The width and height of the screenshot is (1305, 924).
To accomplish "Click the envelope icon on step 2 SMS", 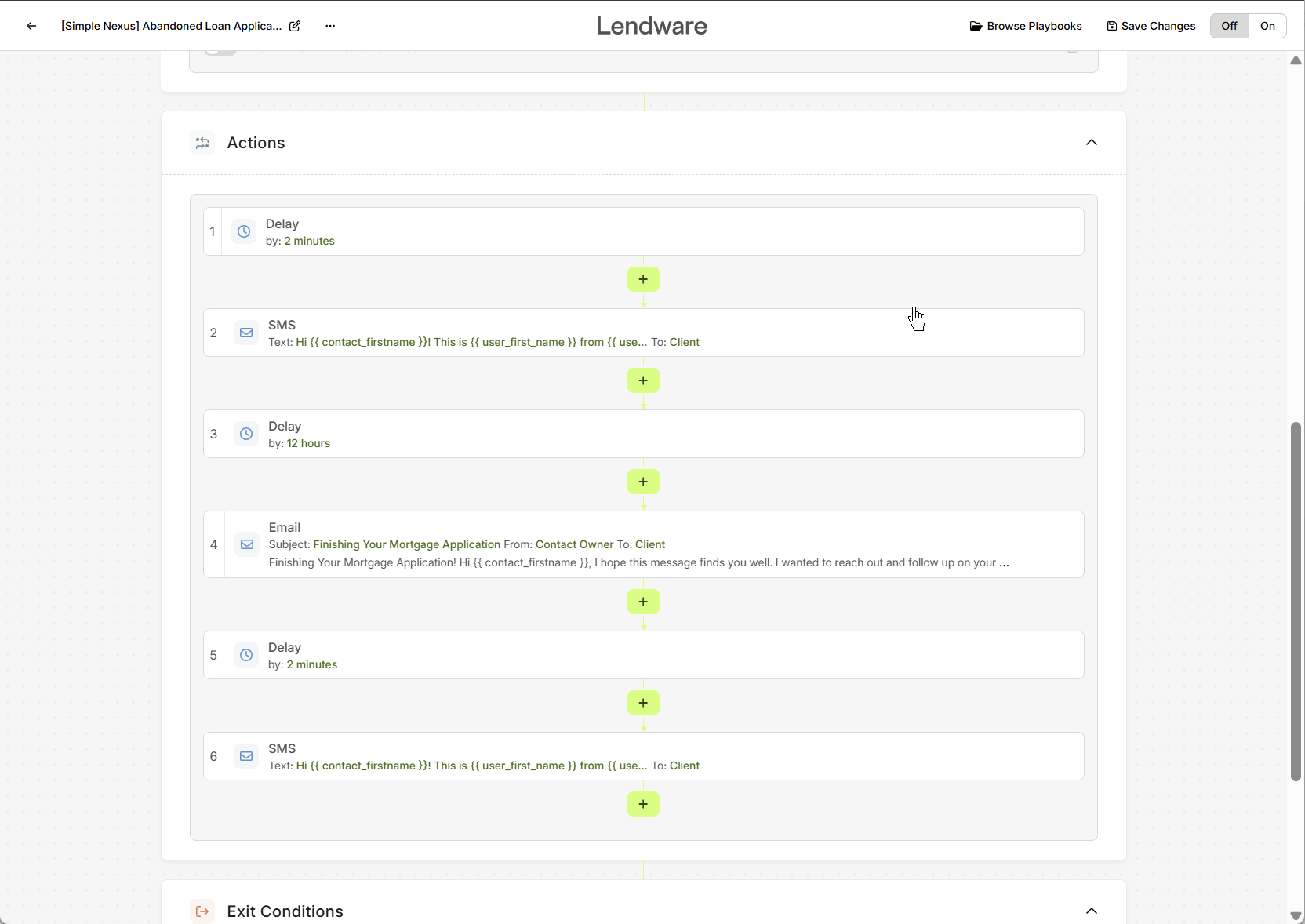I will coord(246,333).
